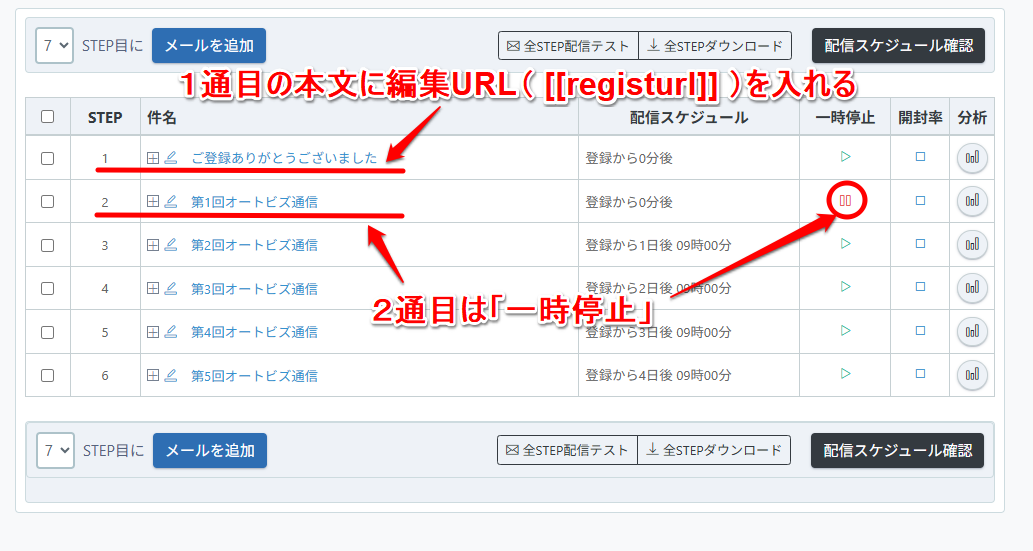Image resolution: width=1033 pixels, height=551 pixels.
Task: Expand details icon for 第1回オートビズ通信
Action: tap(153, 201)
